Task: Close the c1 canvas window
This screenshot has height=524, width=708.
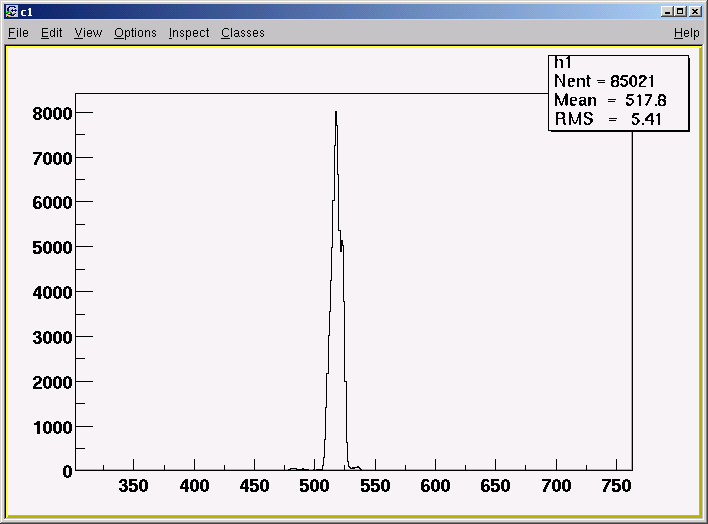Action: [695, 12]
